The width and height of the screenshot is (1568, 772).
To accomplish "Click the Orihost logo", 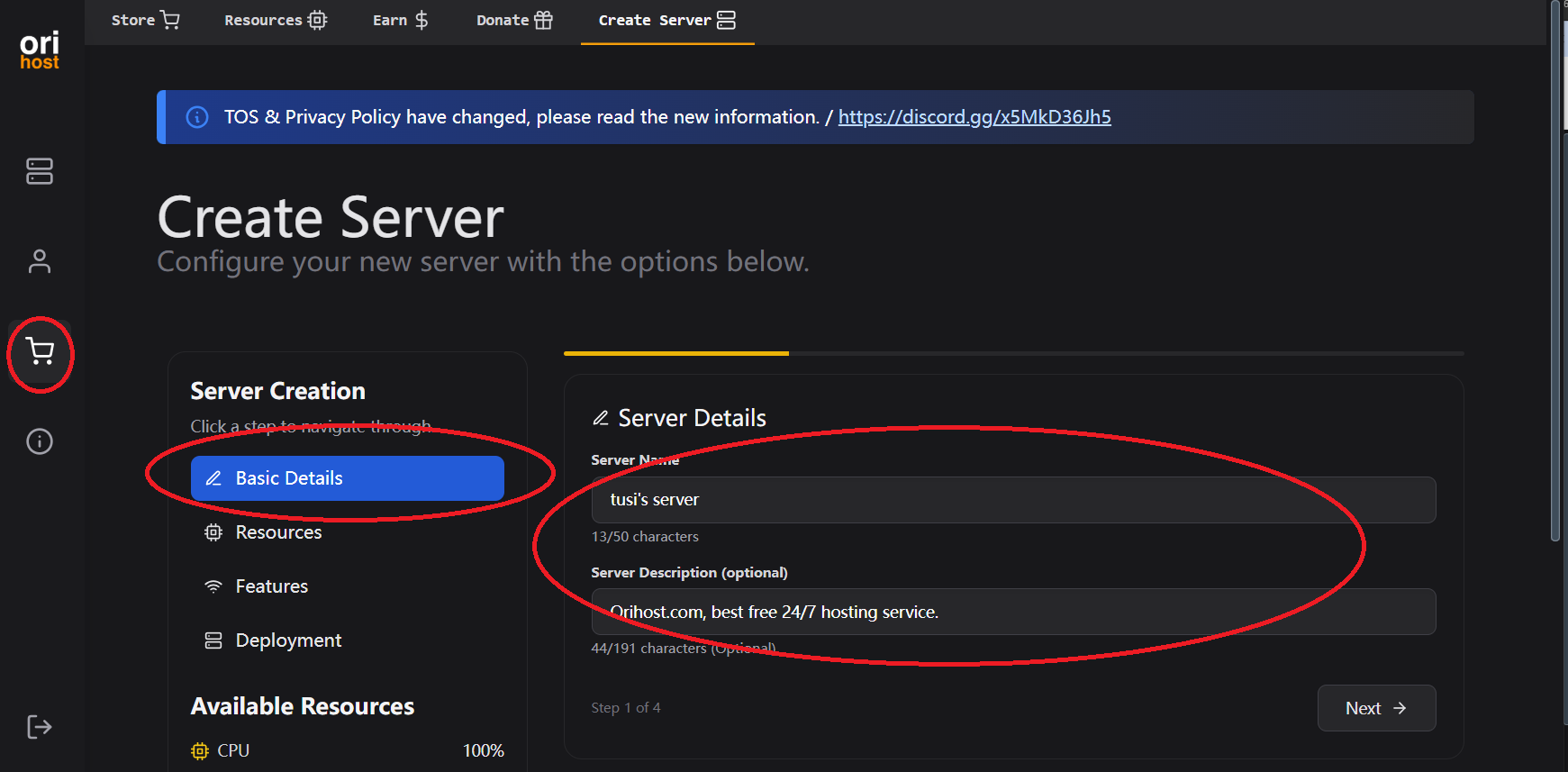I will pyautogui.click(x=40, y=50).
